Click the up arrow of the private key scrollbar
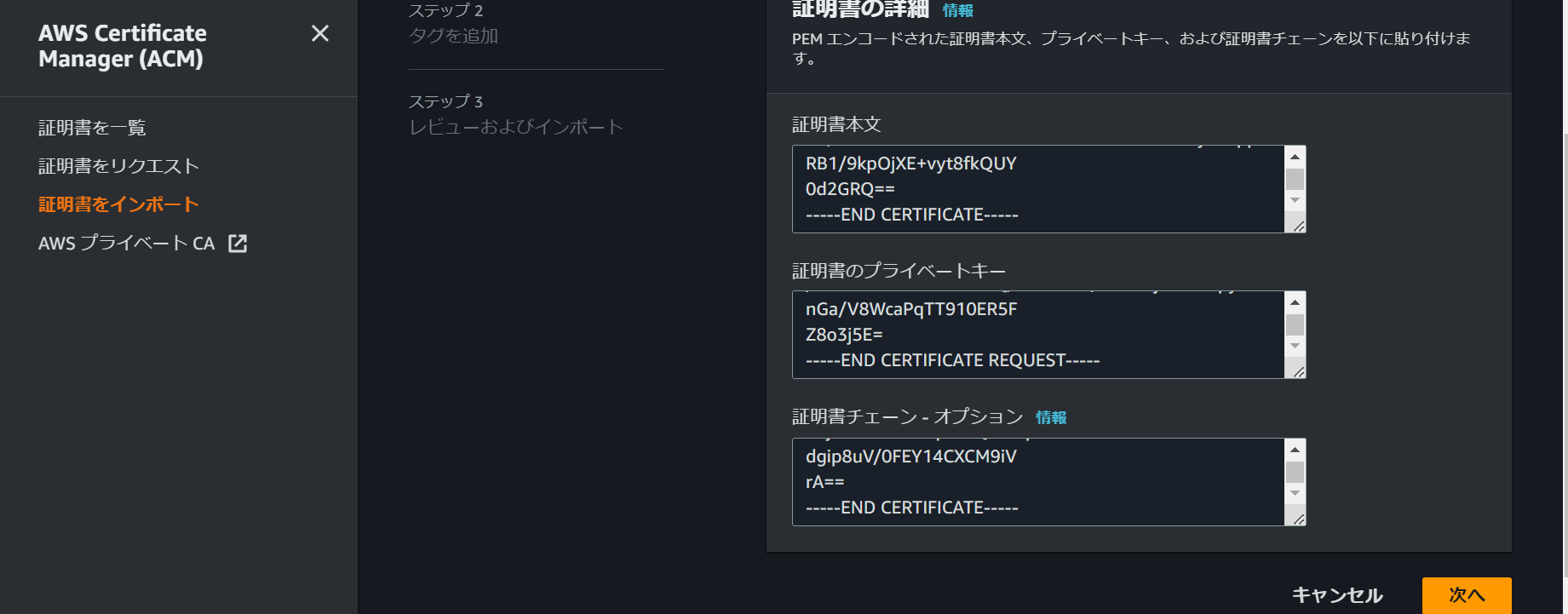1568x614 pixels. coord(1295,302)
